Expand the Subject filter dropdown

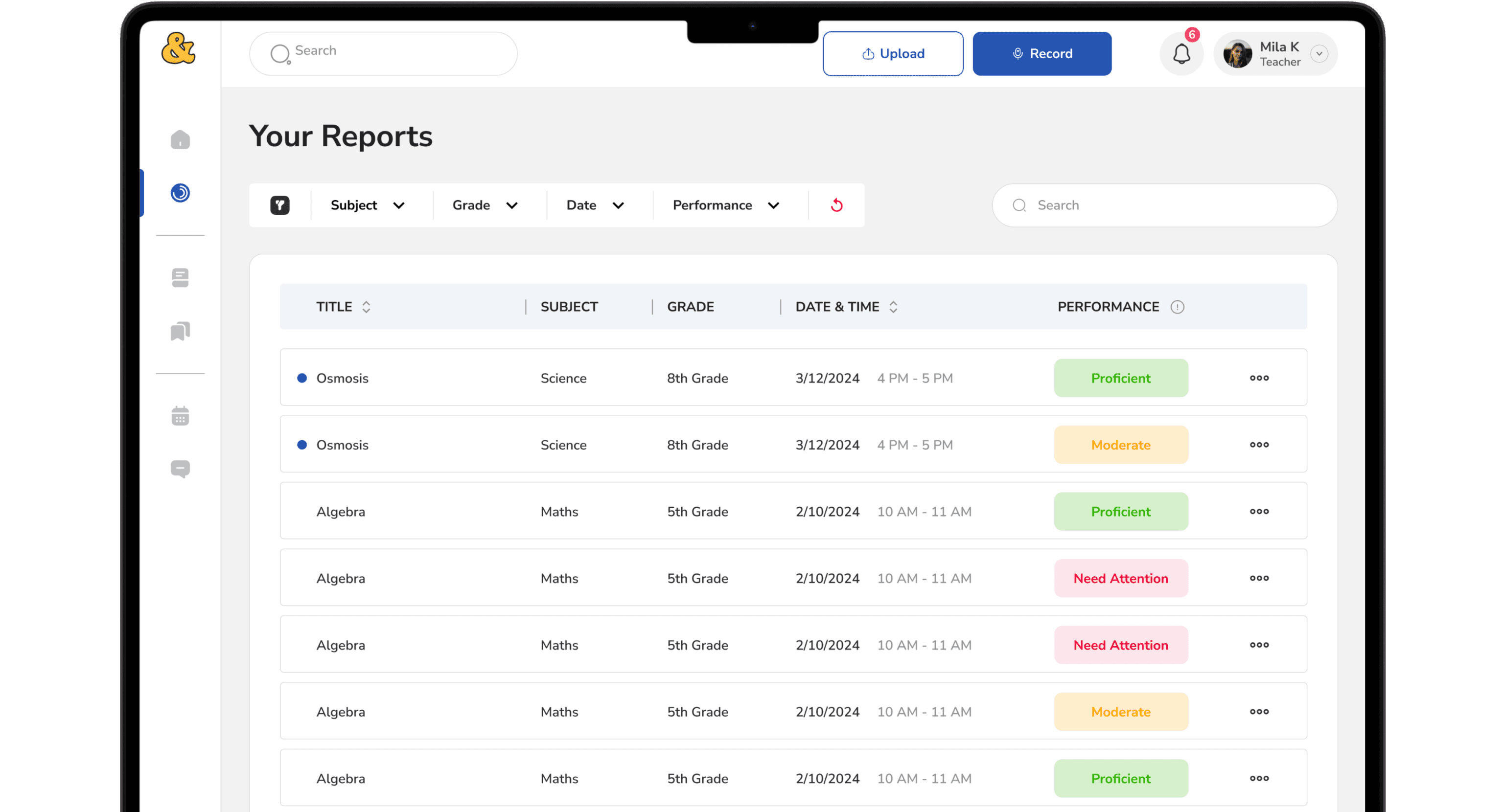(368, 205)
